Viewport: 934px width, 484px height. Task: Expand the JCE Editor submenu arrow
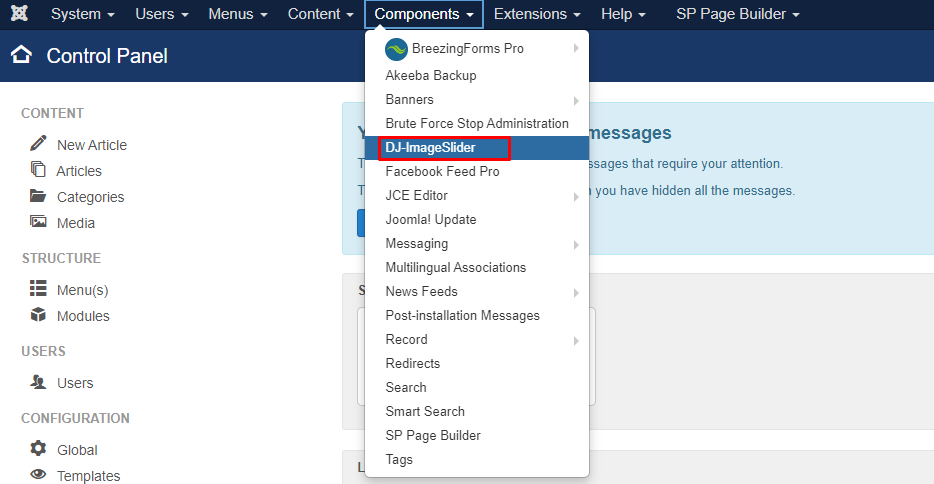(576, 196)
